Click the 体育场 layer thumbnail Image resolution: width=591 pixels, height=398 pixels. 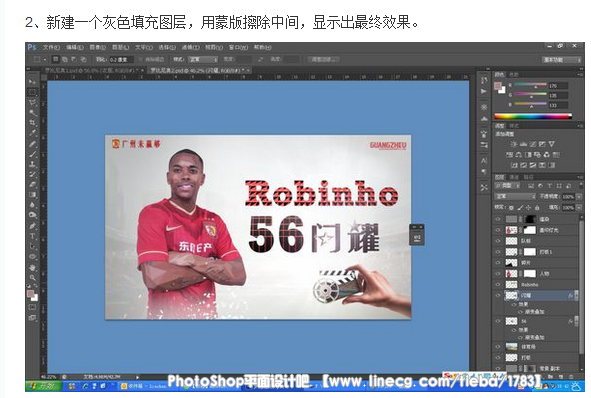[511, 346]
